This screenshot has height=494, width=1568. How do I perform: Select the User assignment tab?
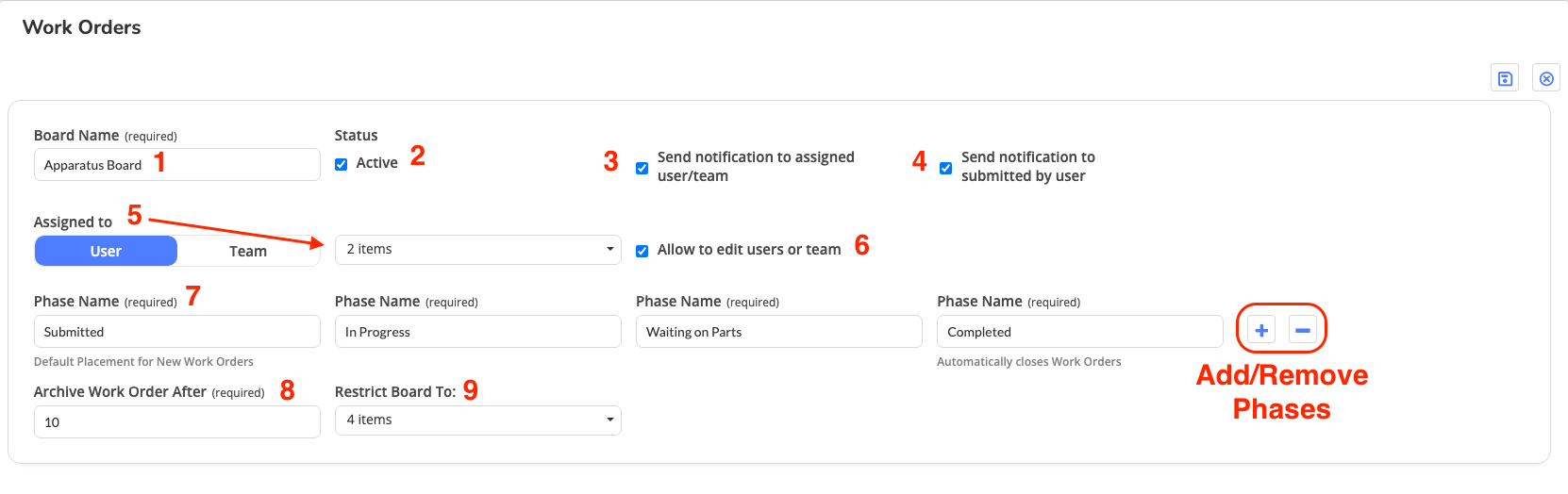[x=106, y=251]
